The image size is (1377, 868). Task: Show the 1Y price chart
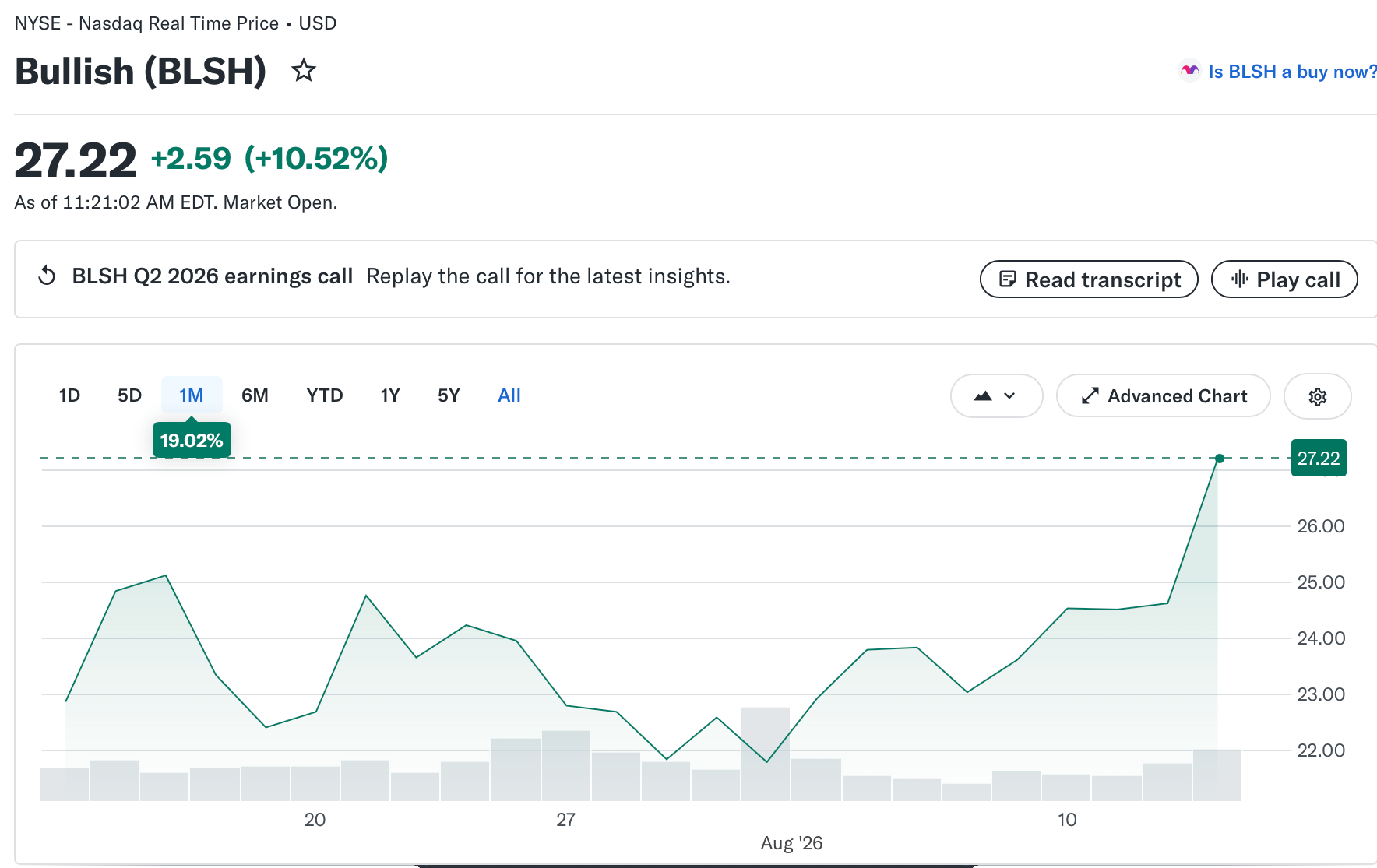click(390, 395)
